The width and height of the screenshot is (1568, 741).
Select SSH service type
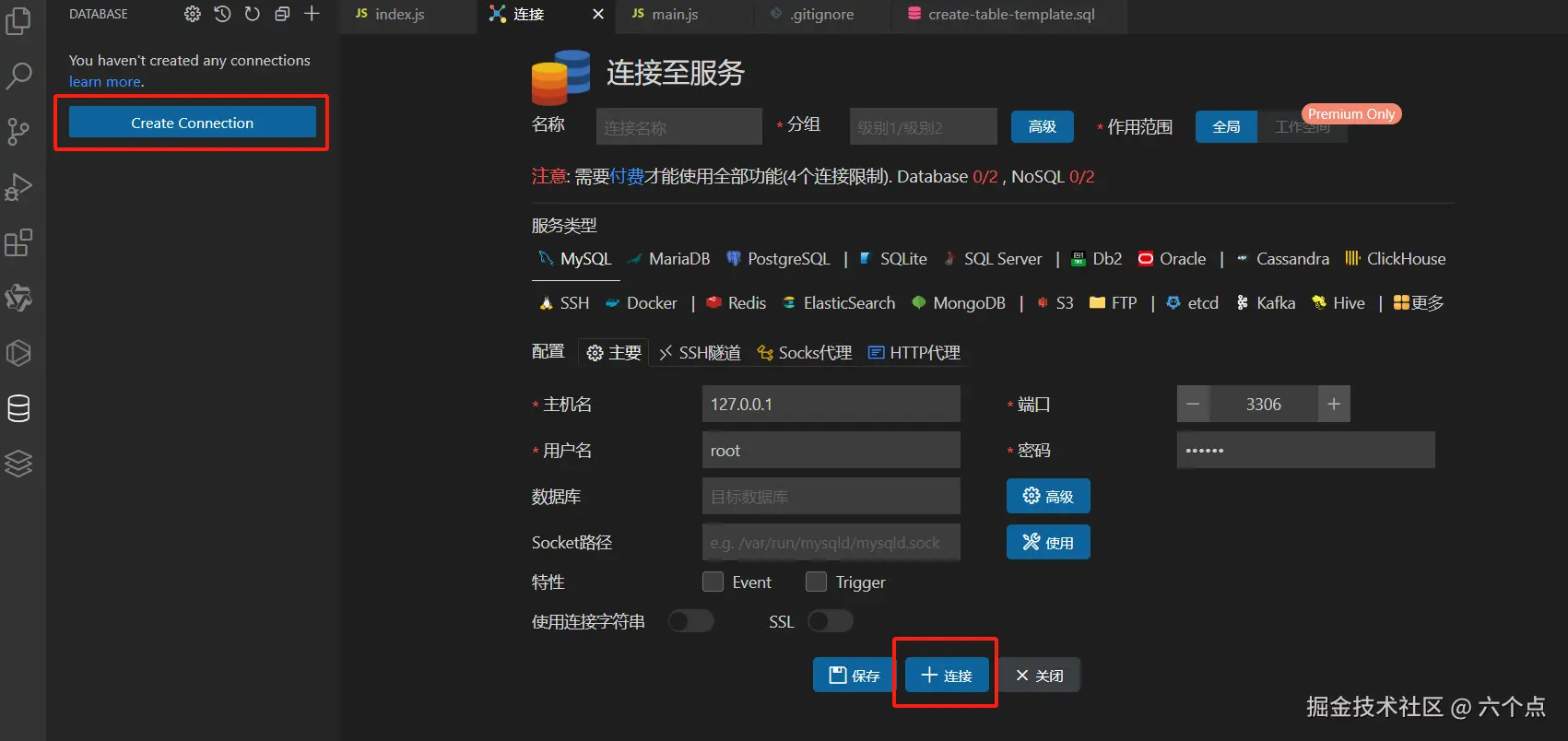tap(564, 303)
